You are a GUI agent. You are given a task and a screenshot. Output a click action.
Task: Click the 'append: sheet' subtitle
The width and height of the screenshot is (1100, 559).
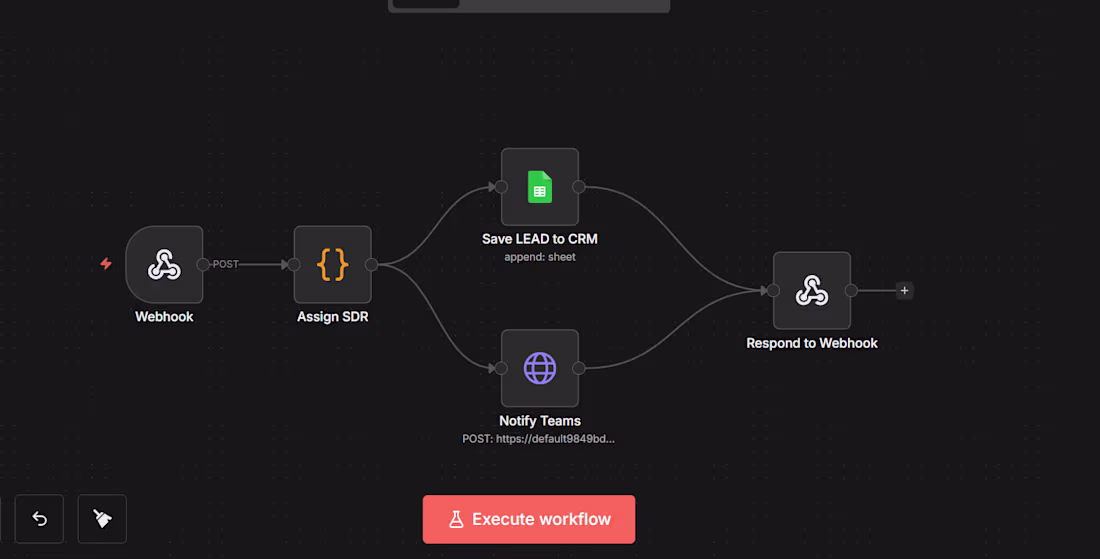(539, 257)
